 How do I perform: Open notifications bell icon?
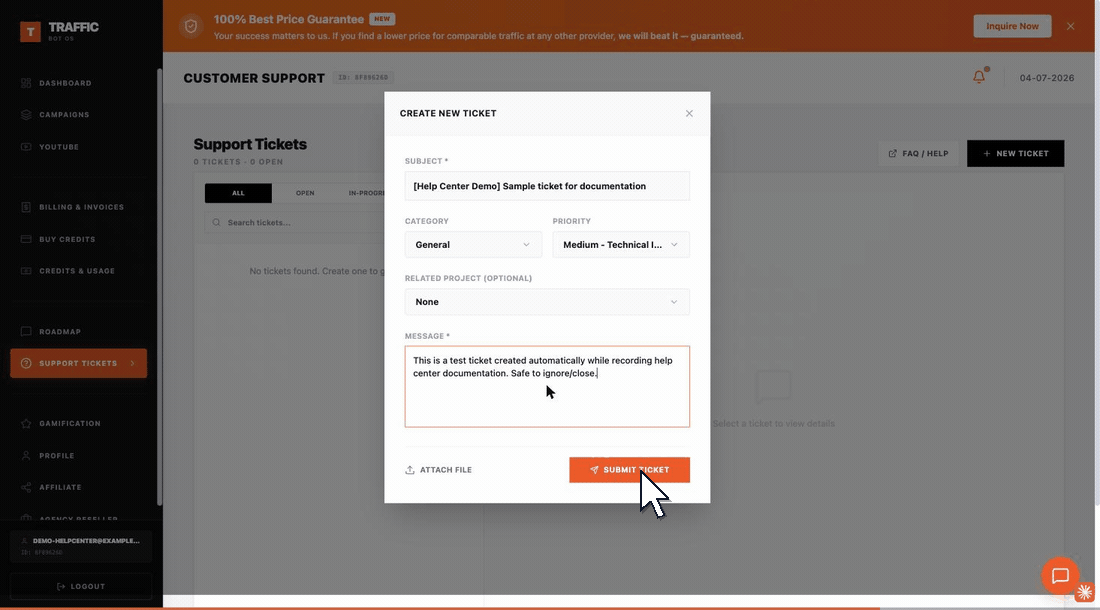tap(979, 76)
